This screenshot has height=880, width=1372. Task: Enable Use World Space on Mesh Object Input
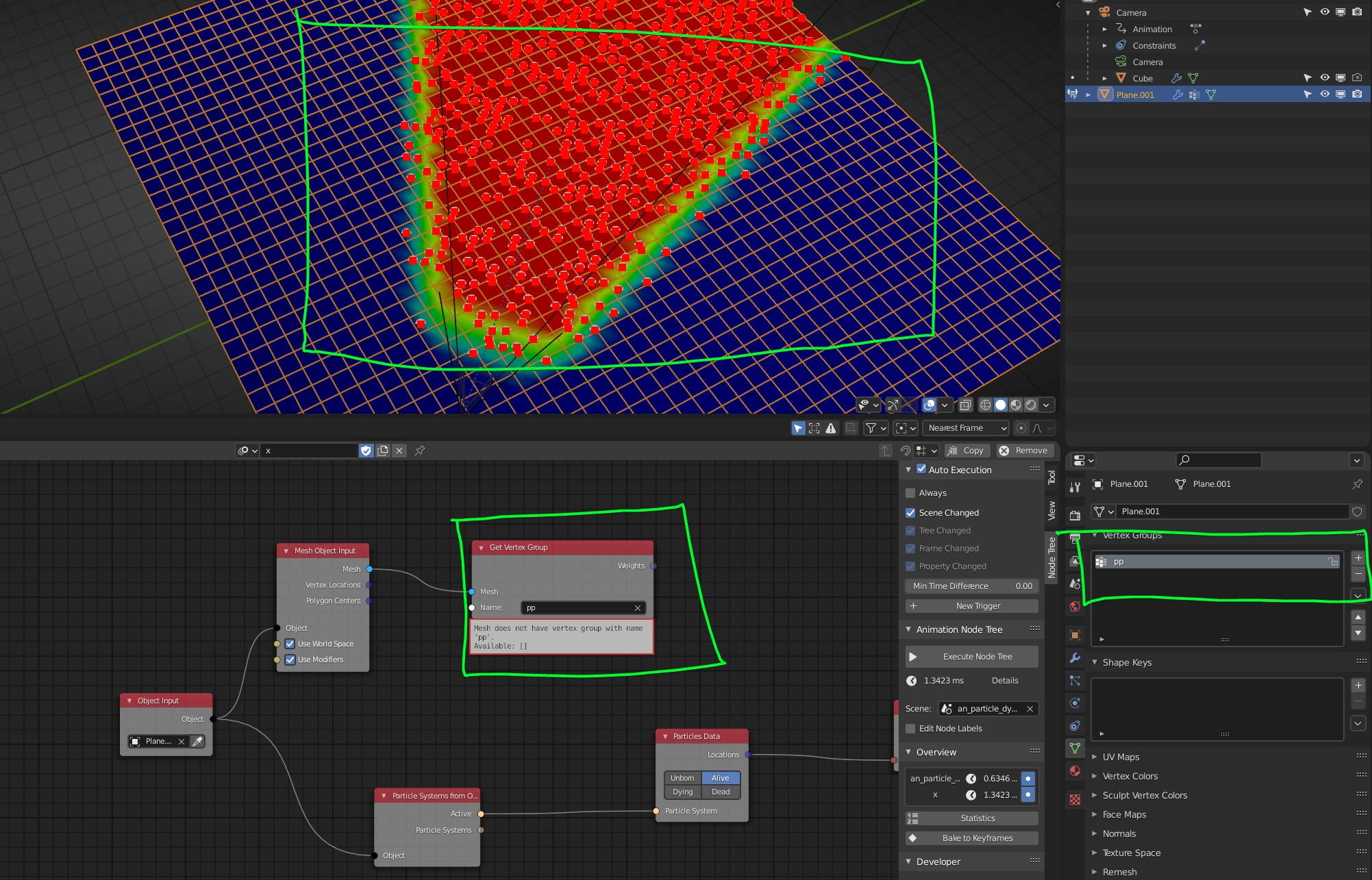click(x=290, y=644)
